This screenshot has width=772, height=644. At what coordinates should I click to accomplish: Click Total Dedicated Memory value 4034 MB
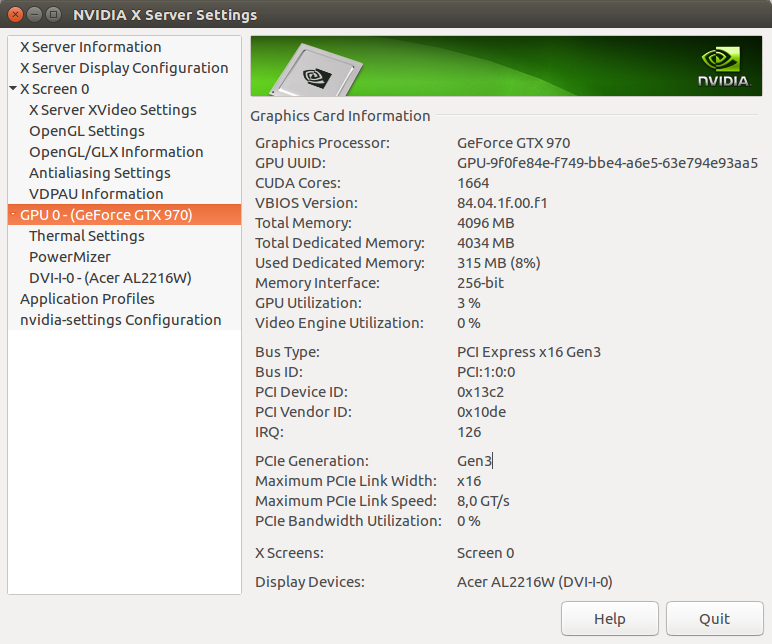[x=485, y=243]
